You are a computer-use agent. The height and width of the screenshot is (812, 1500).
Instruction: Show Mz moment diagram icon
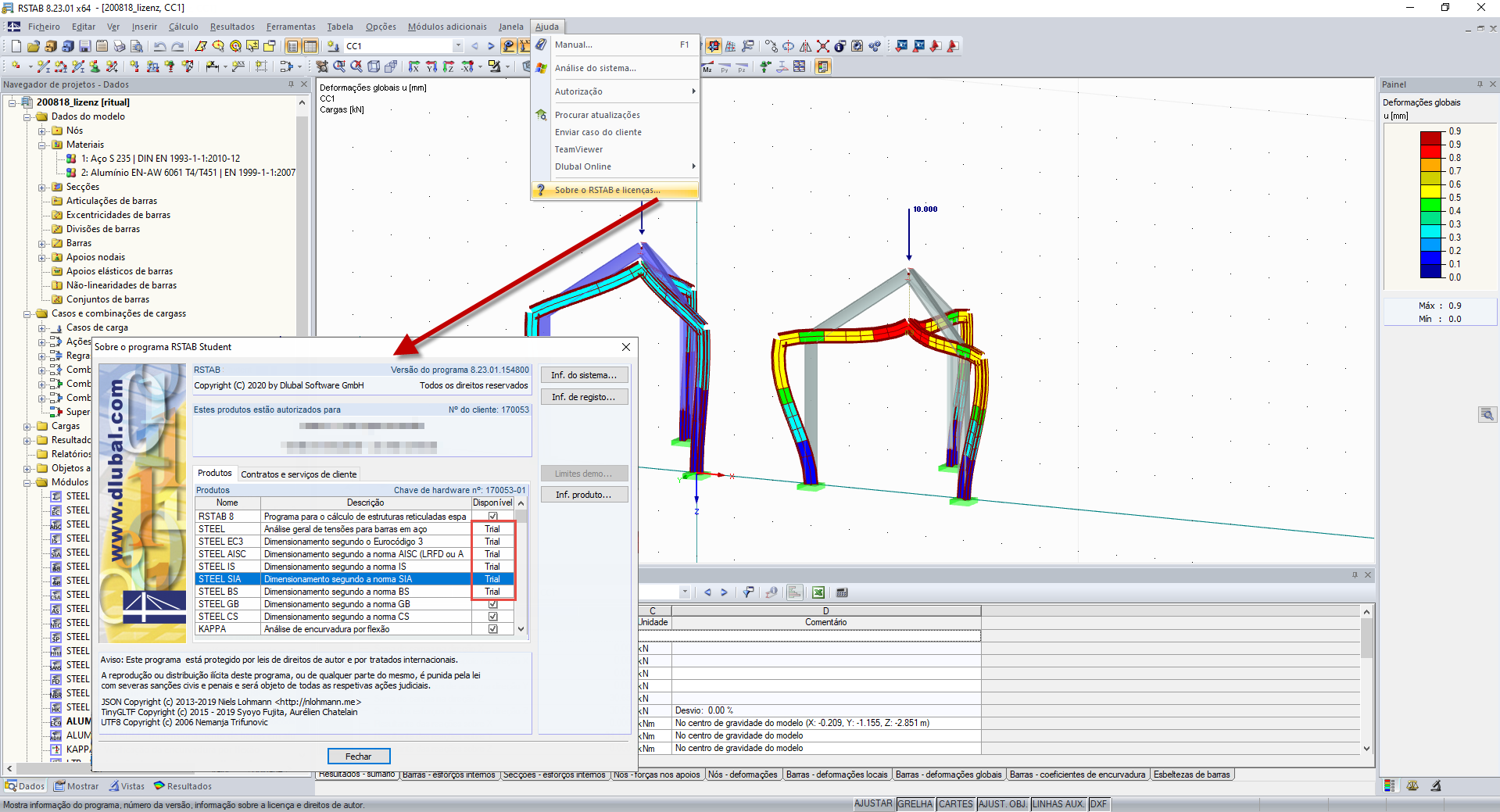pyautogui.click(x=707, y=67)
